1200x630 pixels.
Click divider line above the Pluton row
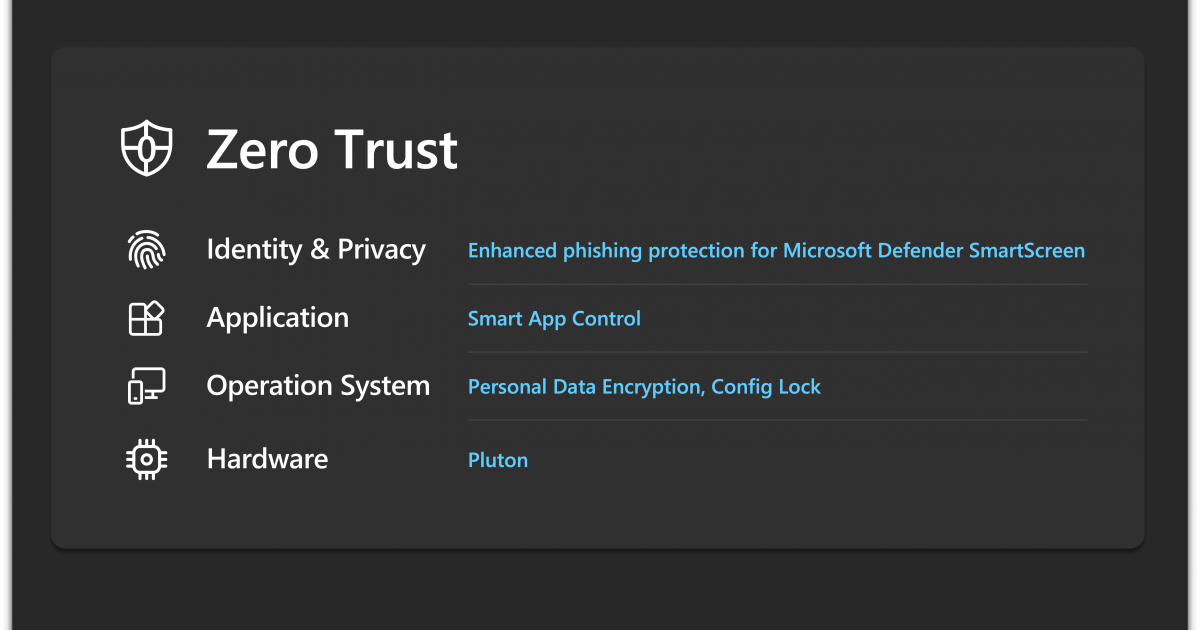[778, 420]
